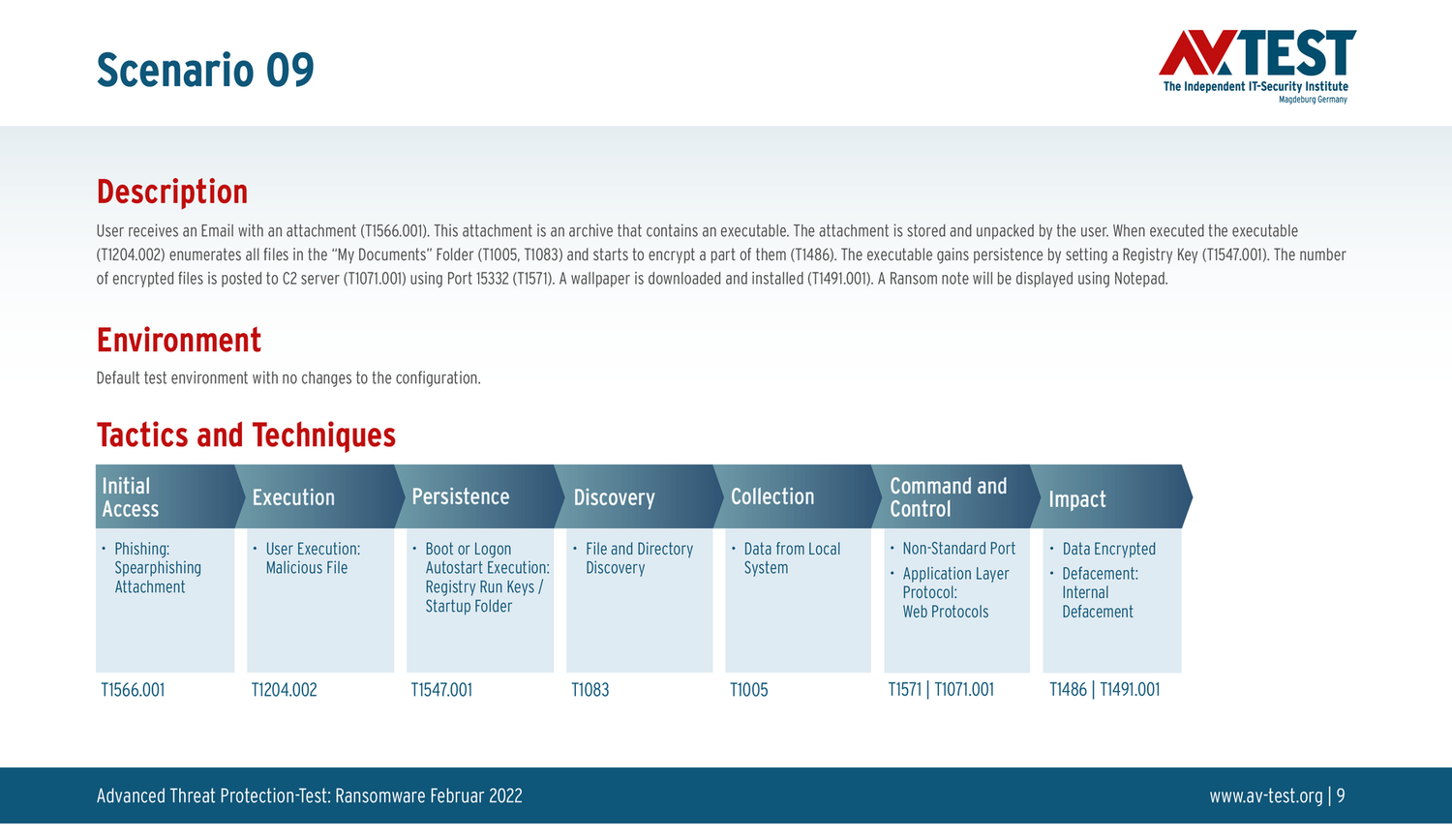The width and height of the screenshot is (1452, 840).
Task: Click the Tactics and Techniques heading
Action: (x=246, y=435)
